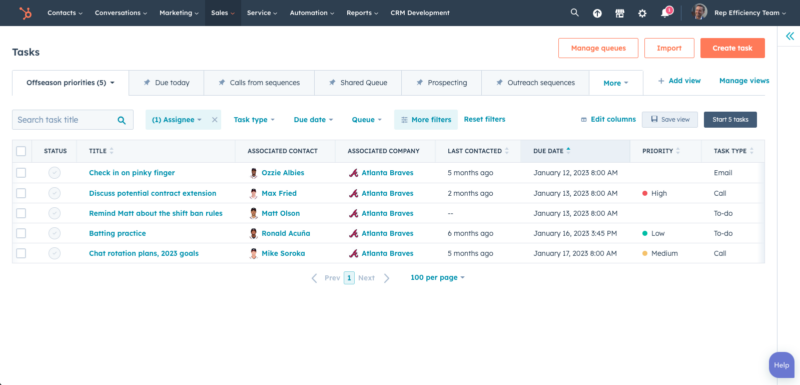Open the settings gear icon
This screenshot has width=800, height=385.
pyautogui.click(x=642, y=13)
